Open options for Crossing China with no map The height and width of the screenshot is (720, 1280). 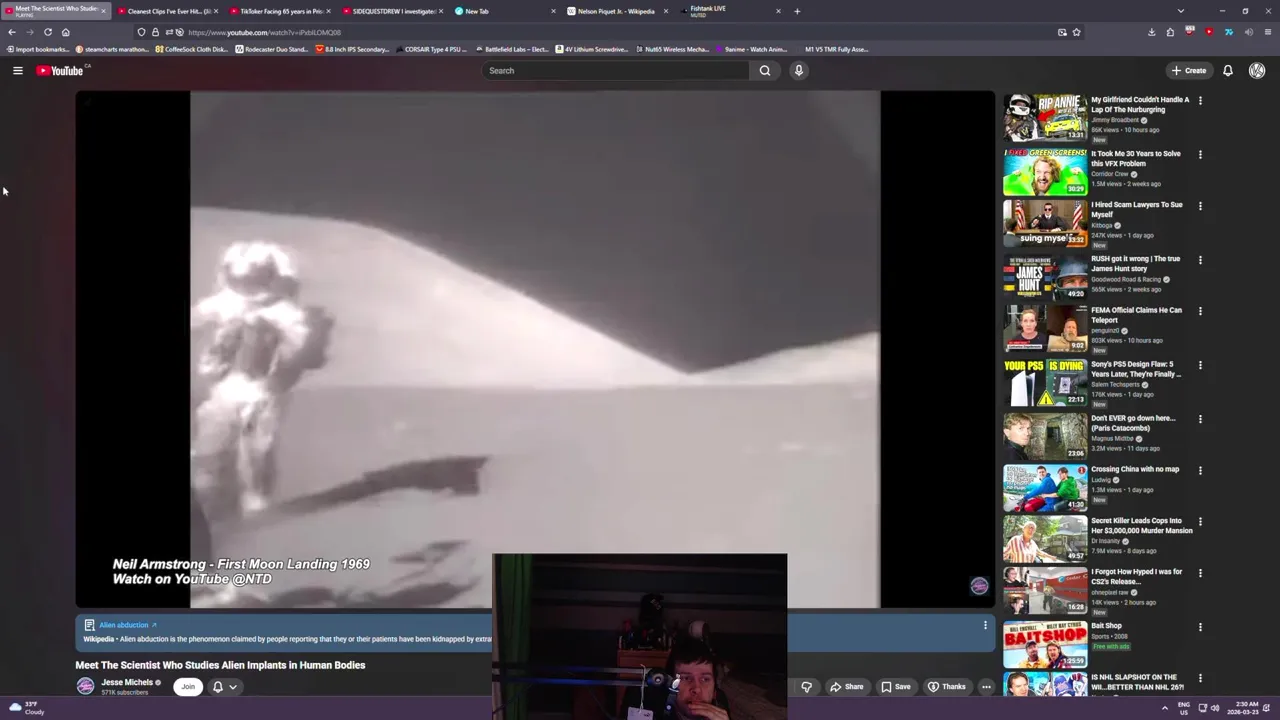[1200, 470]
